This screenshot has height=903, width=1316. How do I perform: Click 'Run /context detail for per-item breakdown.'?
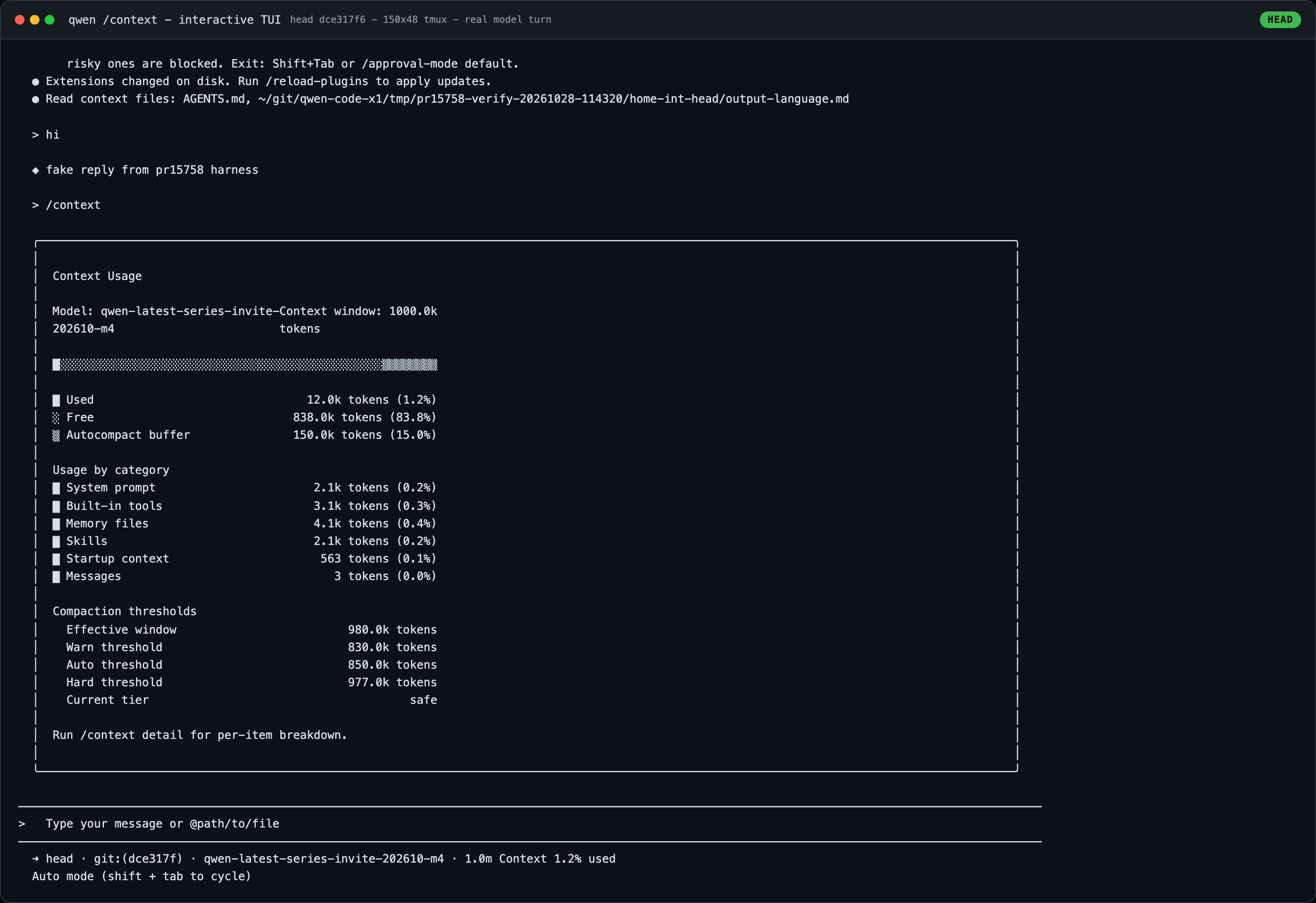click(200, 735)
